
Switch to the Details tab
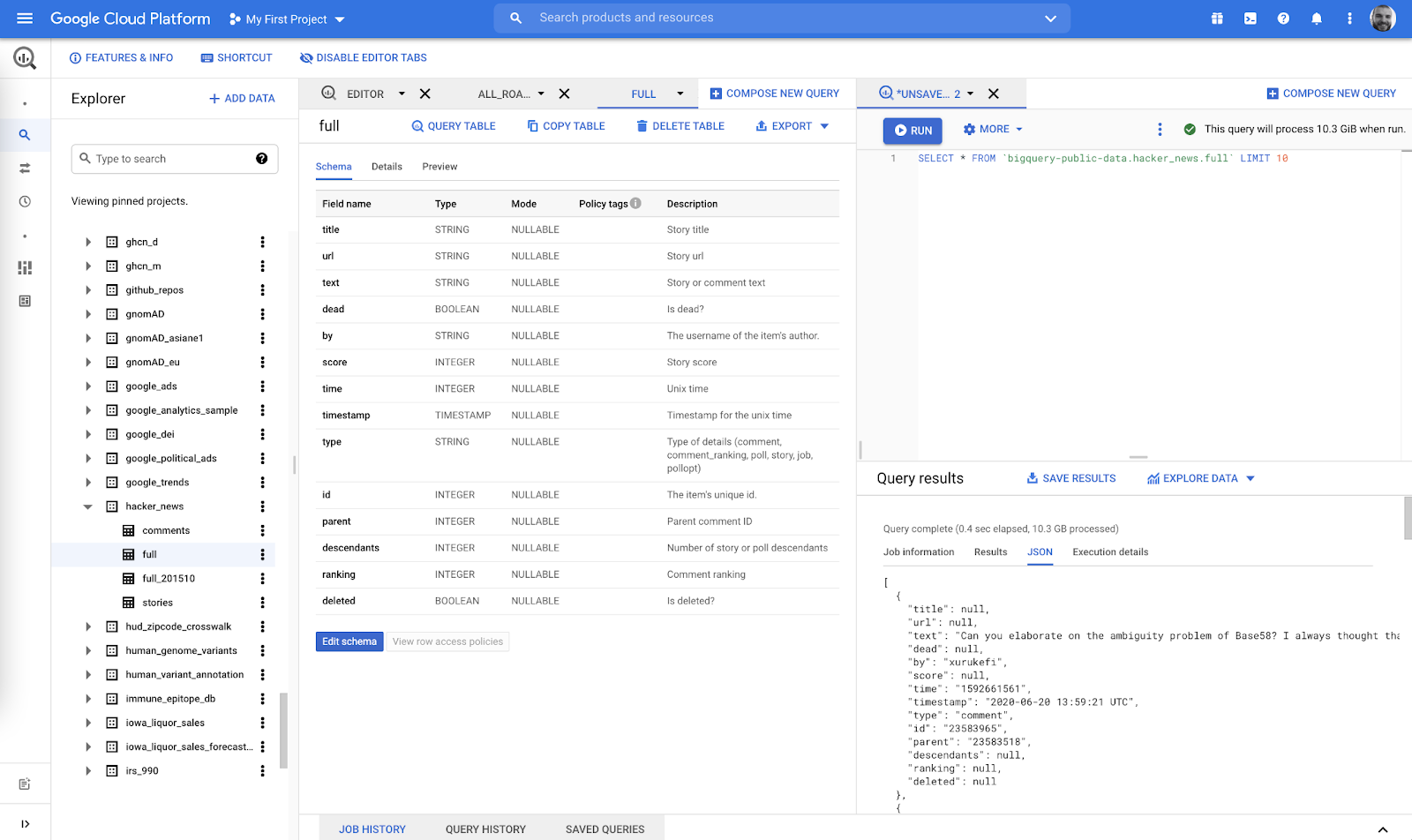387,167
